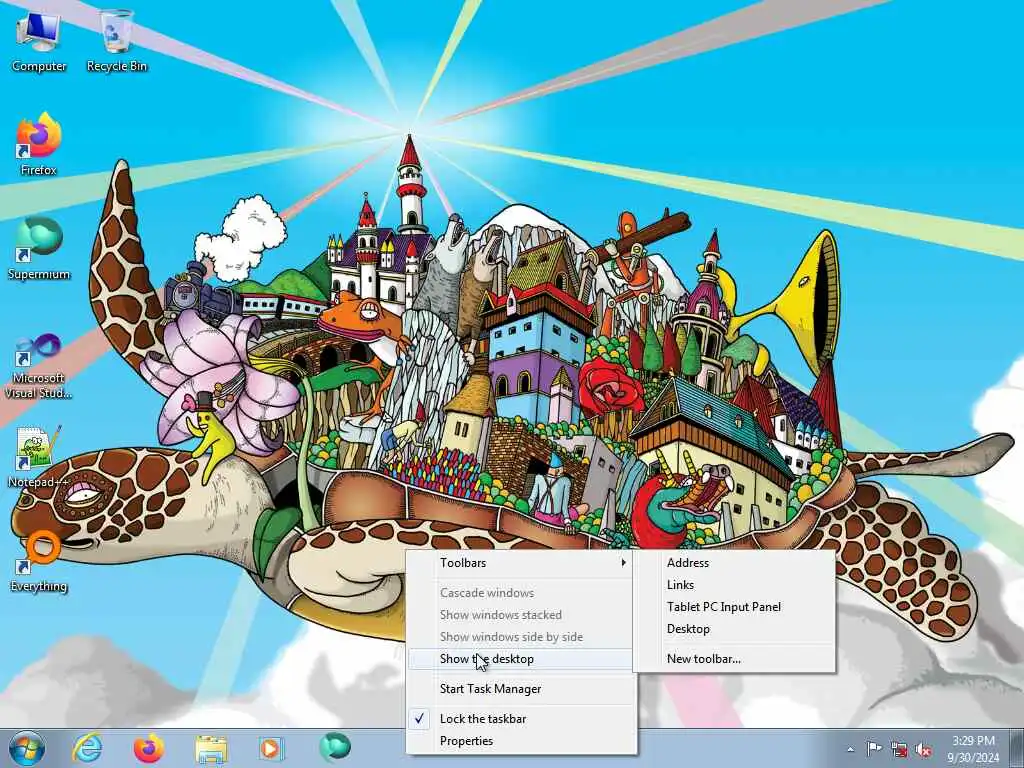Enable the Address toolbar

point(734,563)
